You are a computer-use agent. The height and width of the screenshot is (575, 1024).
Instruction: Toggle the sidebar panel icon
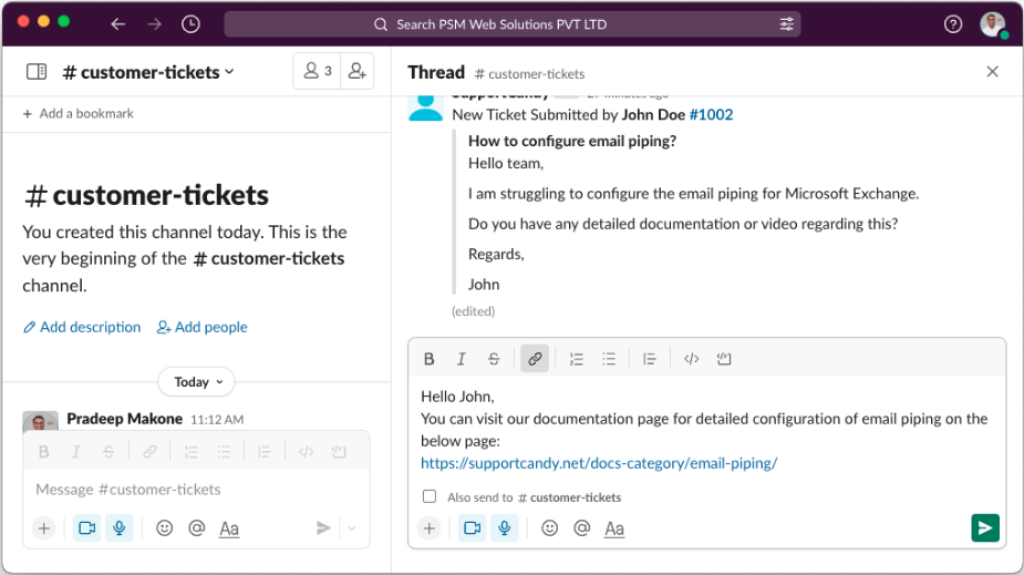pyautogui.click(x=37, y=71)
